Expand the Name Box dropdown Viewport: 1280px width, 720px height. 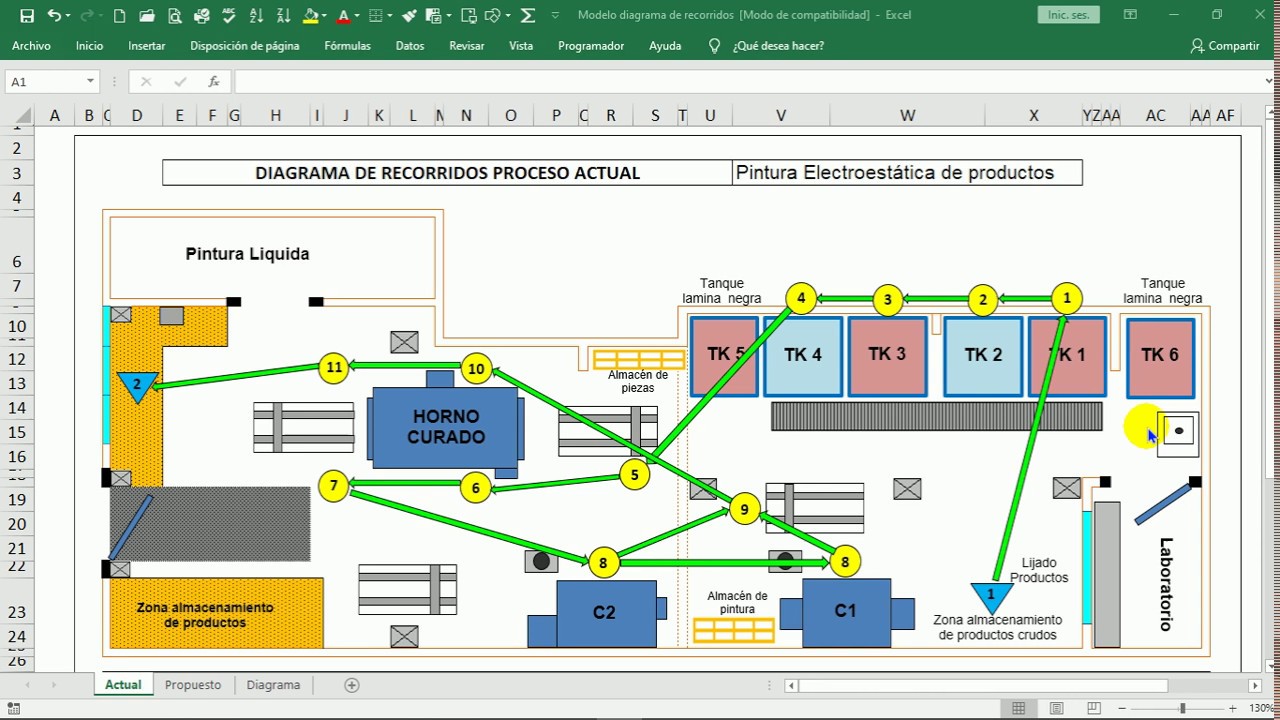pos(90,82)
